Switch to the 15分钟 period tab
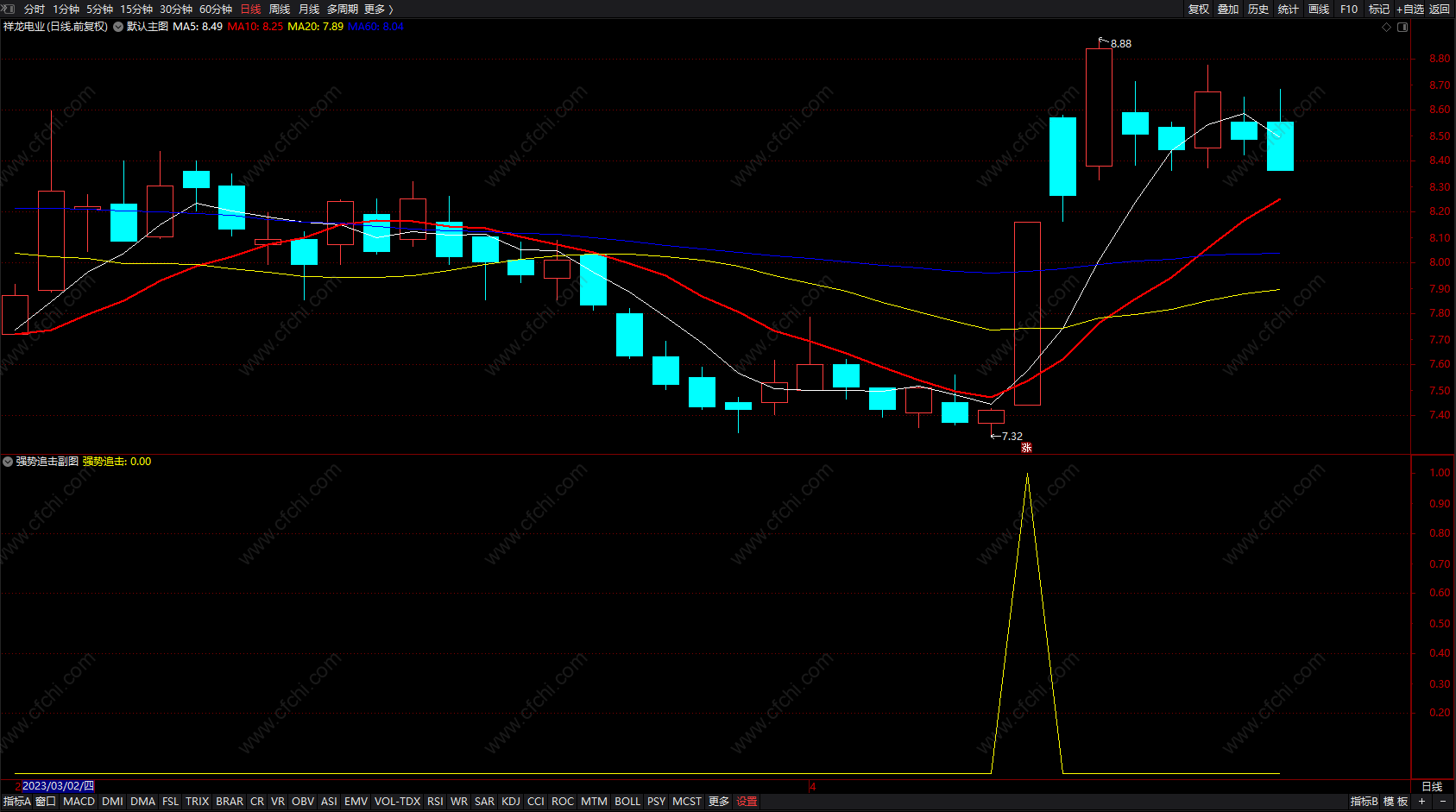 click(136, 9)
